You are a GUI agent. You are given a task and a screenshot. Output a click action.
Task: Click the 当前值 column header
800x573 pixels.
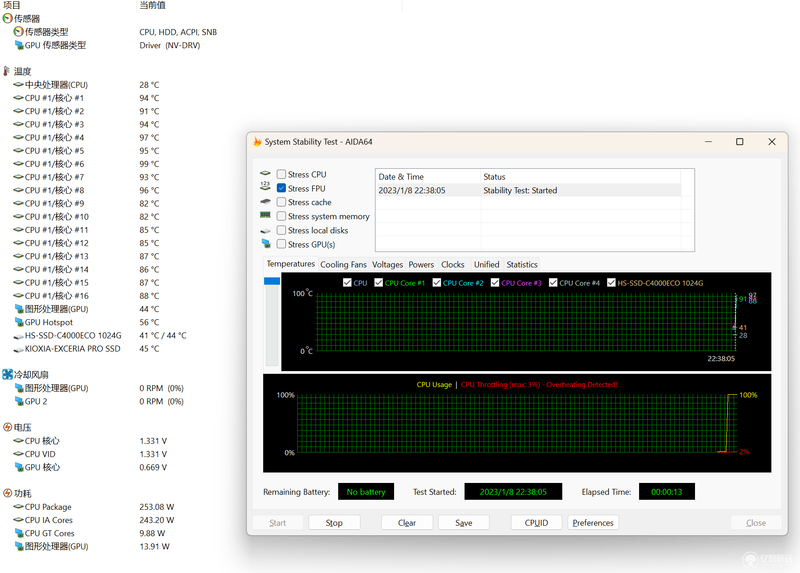pos(152,5)
